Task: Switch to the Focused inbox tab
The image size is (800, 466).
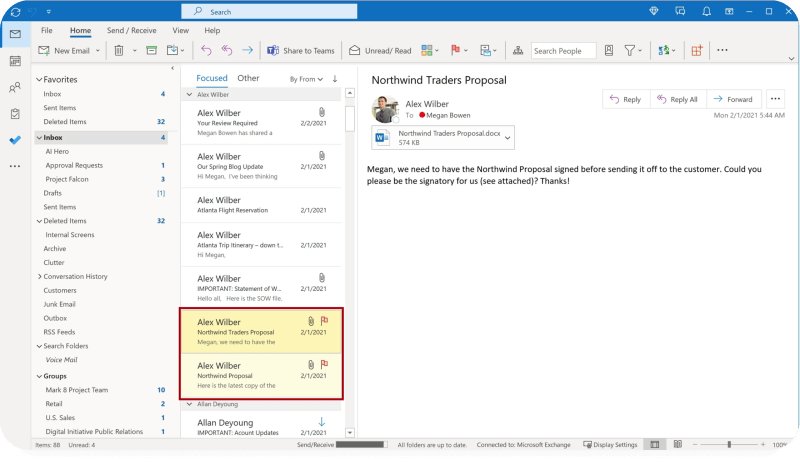Action: tap(212, 78)
